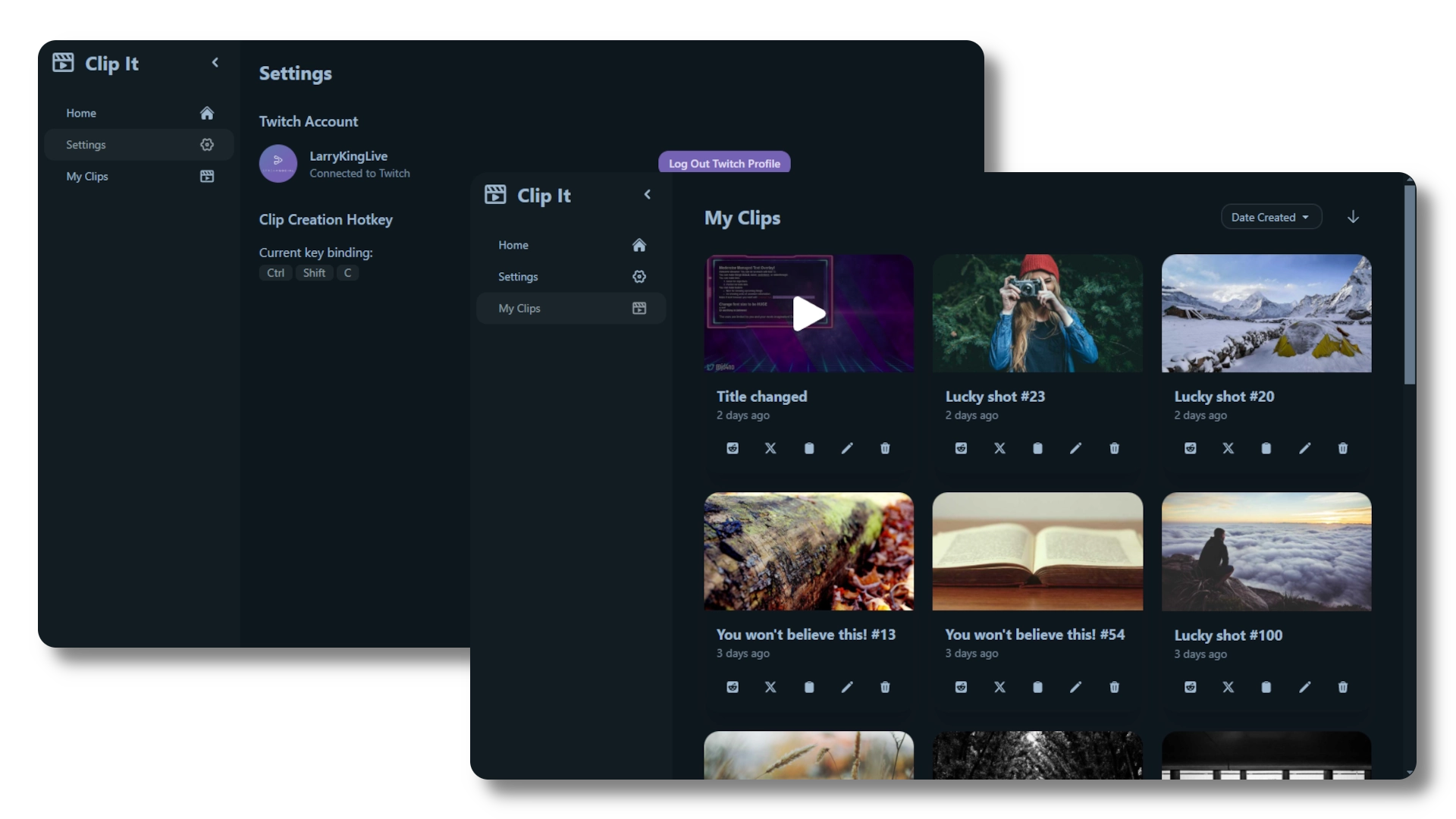Toggle sort direction arrow in My Clips
Viewport: 1456px width, 819px height.
pos(1353,217)
